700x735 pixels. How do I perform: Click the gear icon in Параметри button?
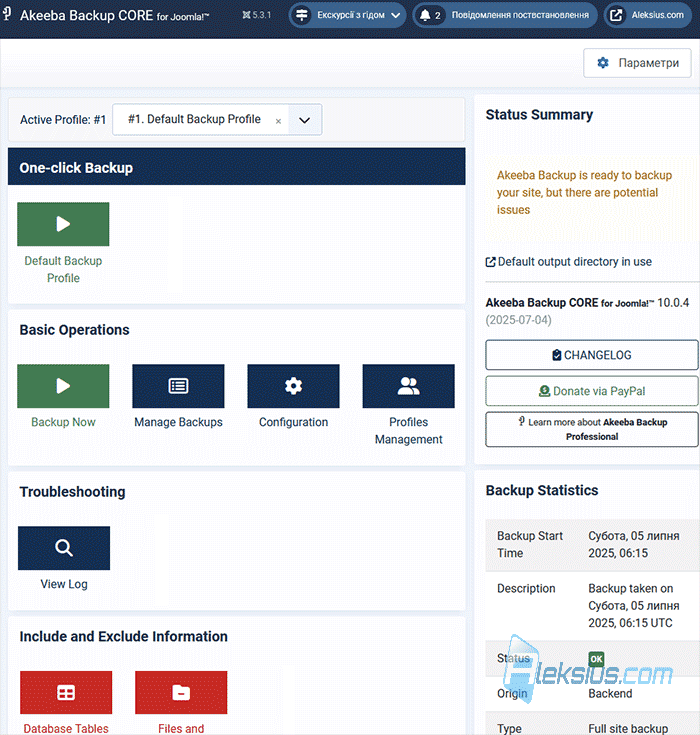coord(603,63)
